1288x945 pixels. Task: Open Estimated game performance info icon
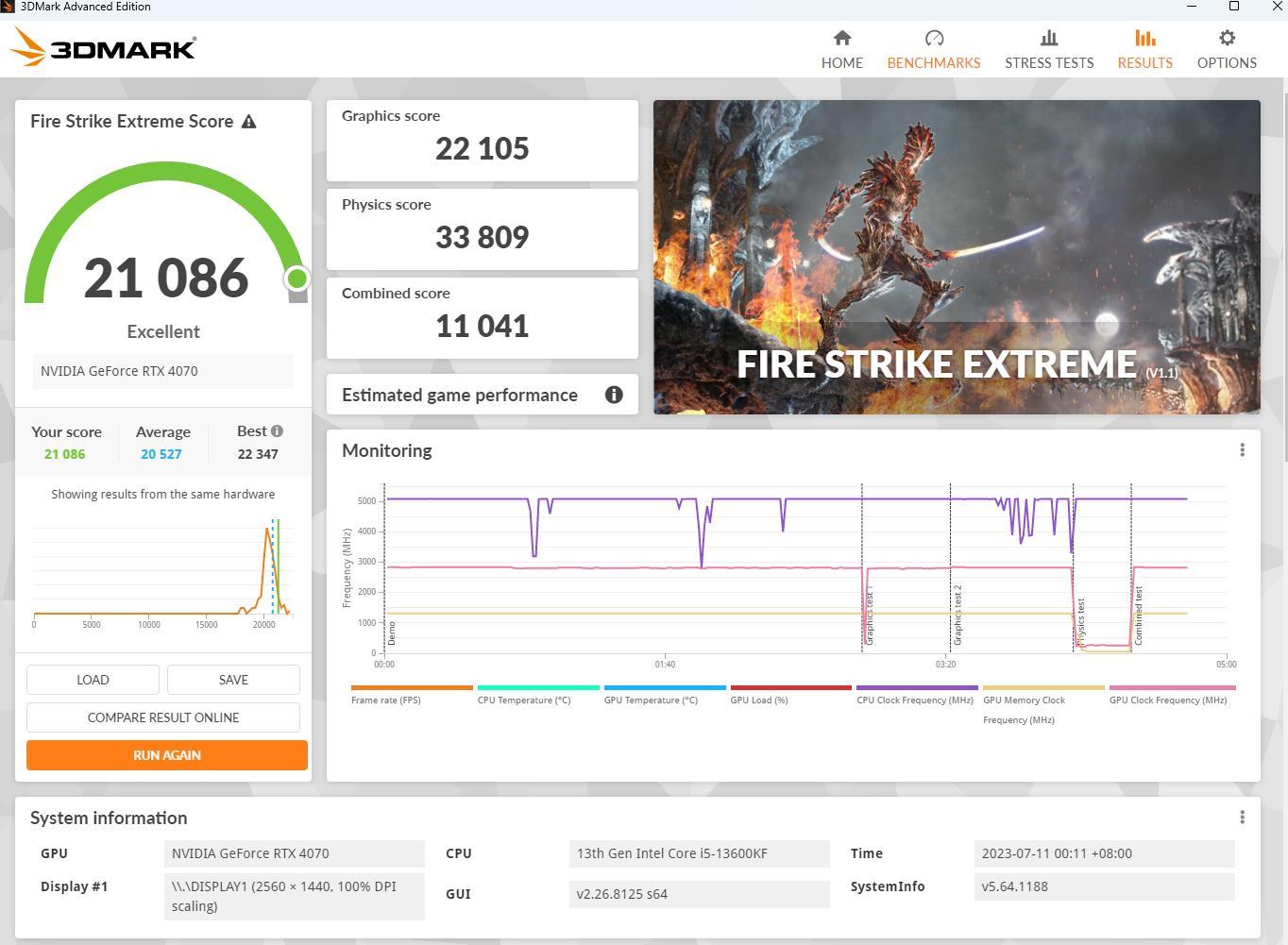pos(614,395)
